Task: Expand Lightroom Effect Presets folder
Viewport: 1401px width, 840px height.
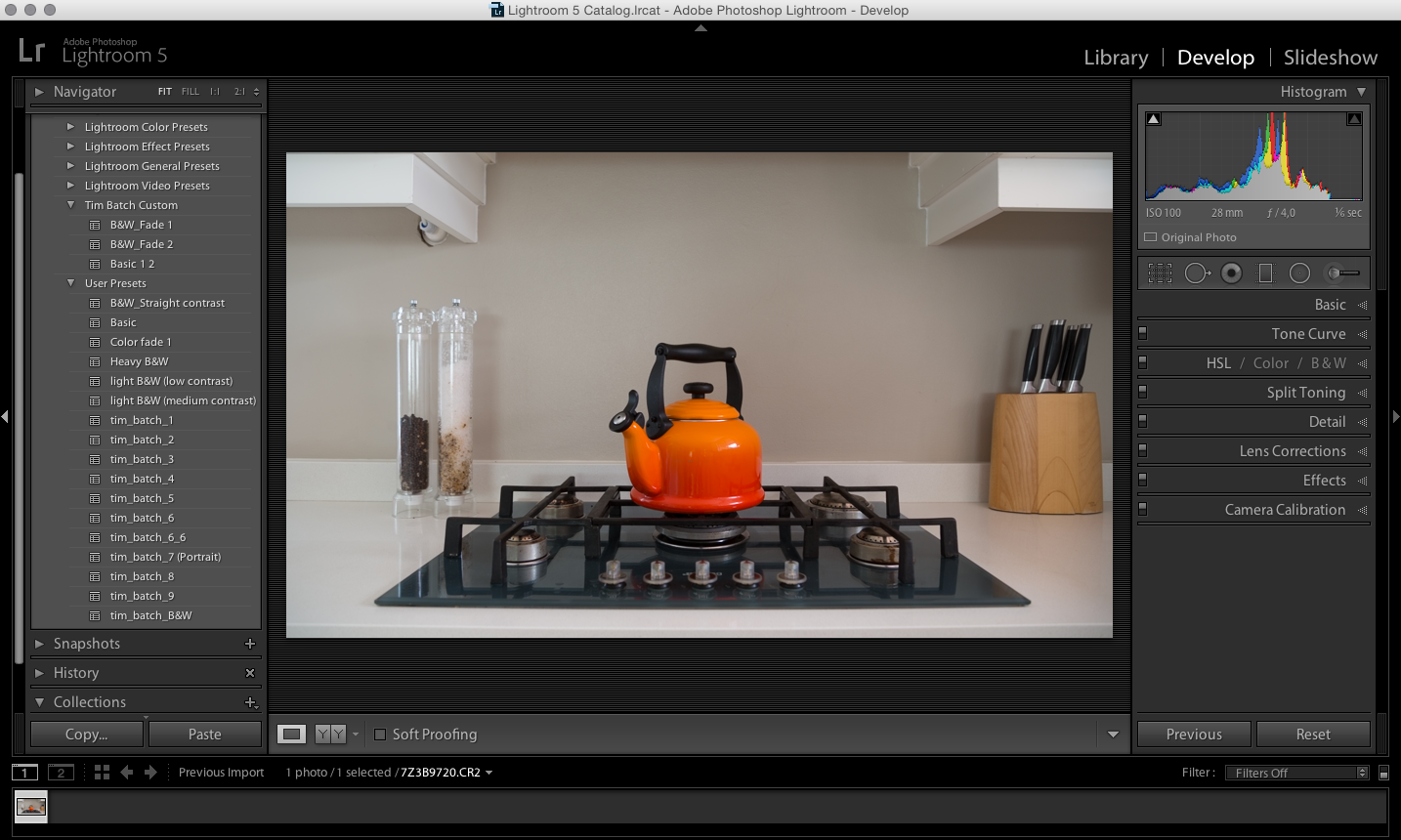Action: (x=70, y=147)
